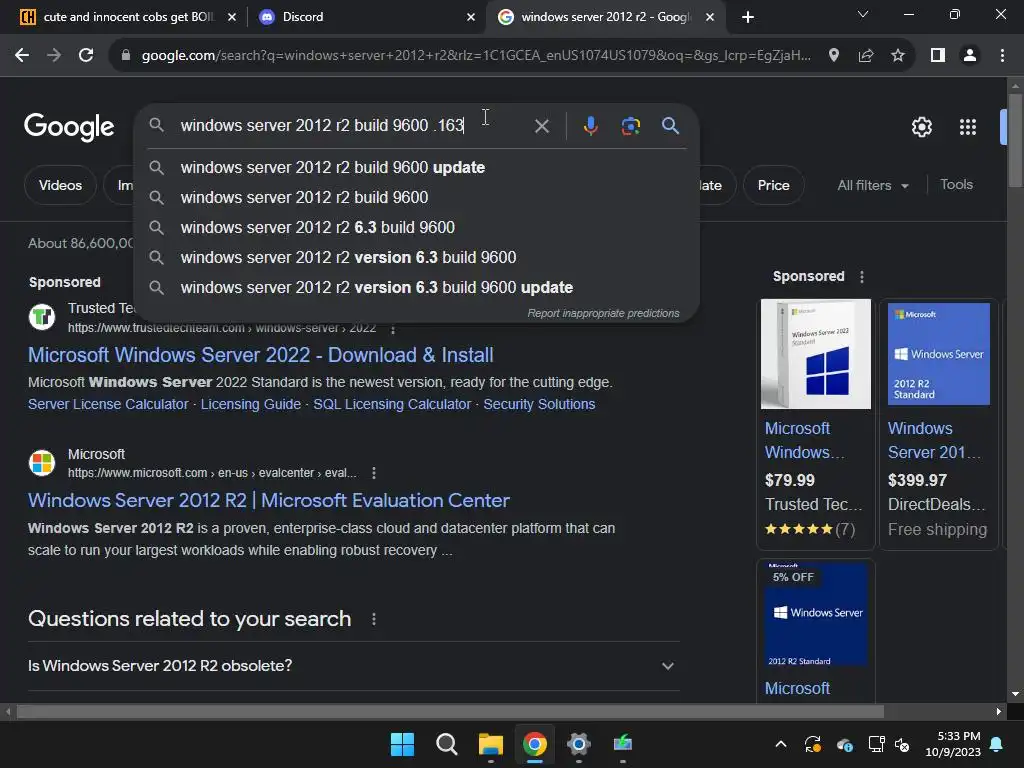Switch to the Discord tab
Viewport: 1024px width, 768px height.
(x=366, y=17)
